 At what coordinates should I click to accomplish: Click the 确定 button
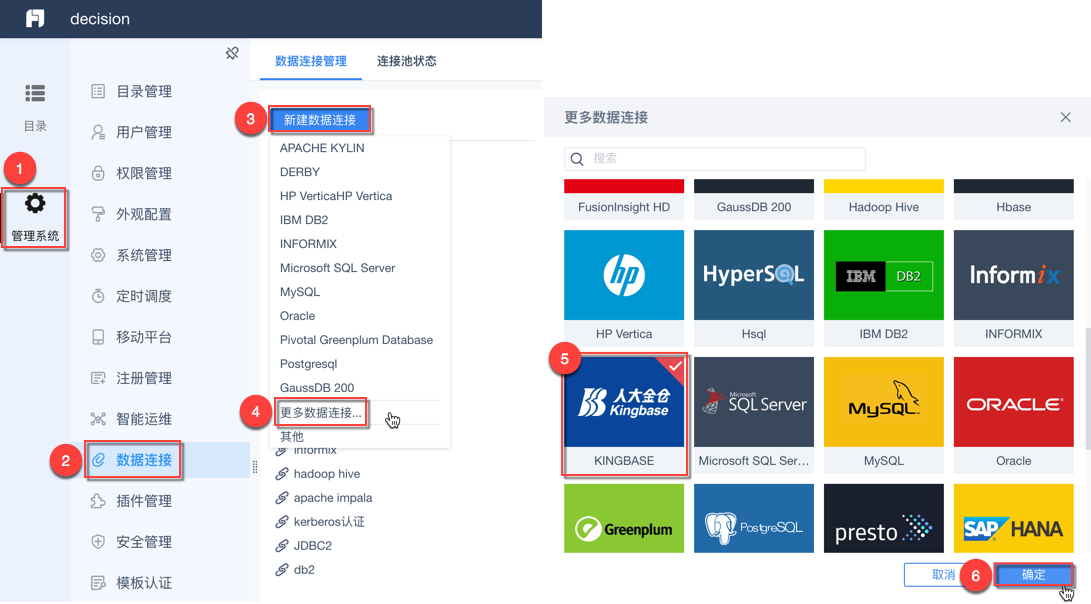coord(1033,575)
